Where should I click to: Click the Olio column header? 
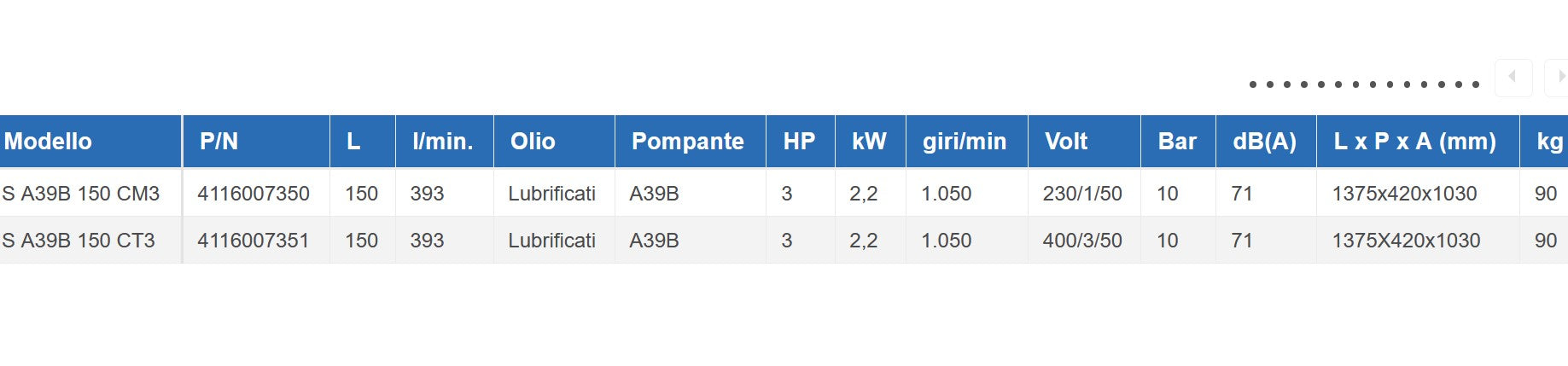point(533,142)
